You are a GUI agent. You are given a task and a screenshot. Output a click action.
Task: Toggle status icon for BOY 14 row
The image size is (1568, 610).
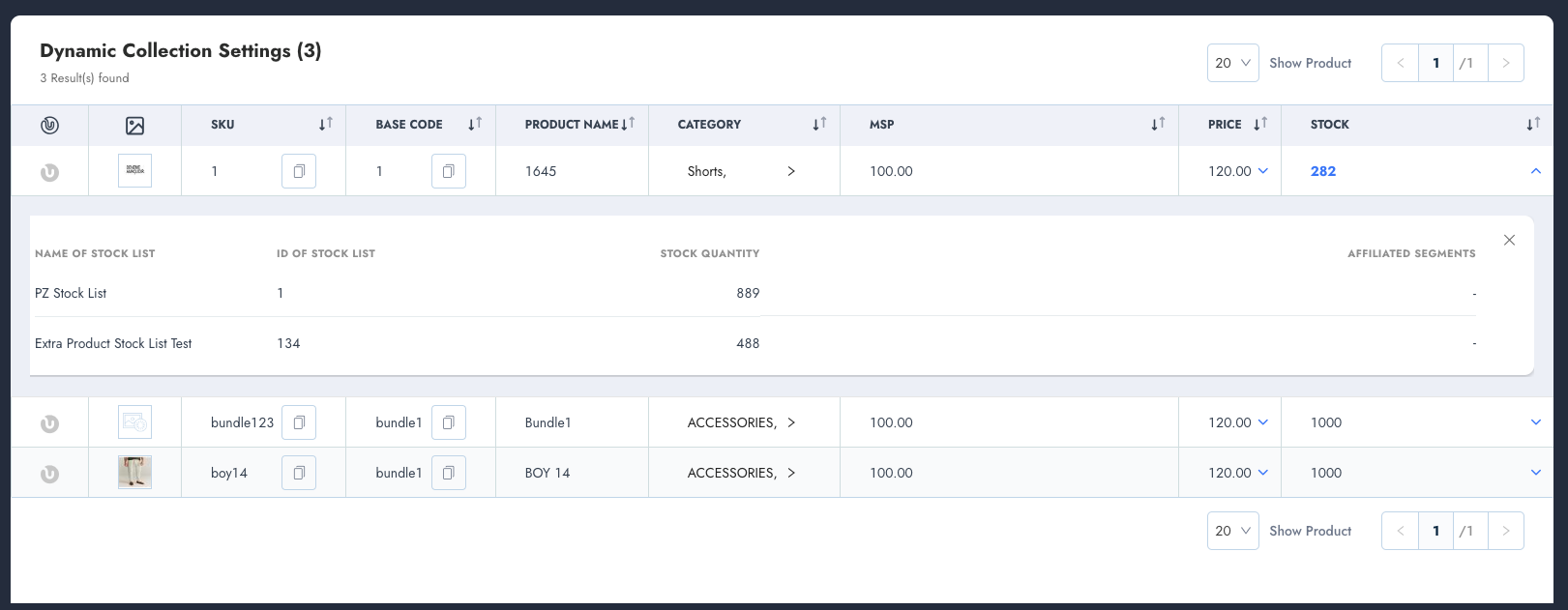pos(49,474)
